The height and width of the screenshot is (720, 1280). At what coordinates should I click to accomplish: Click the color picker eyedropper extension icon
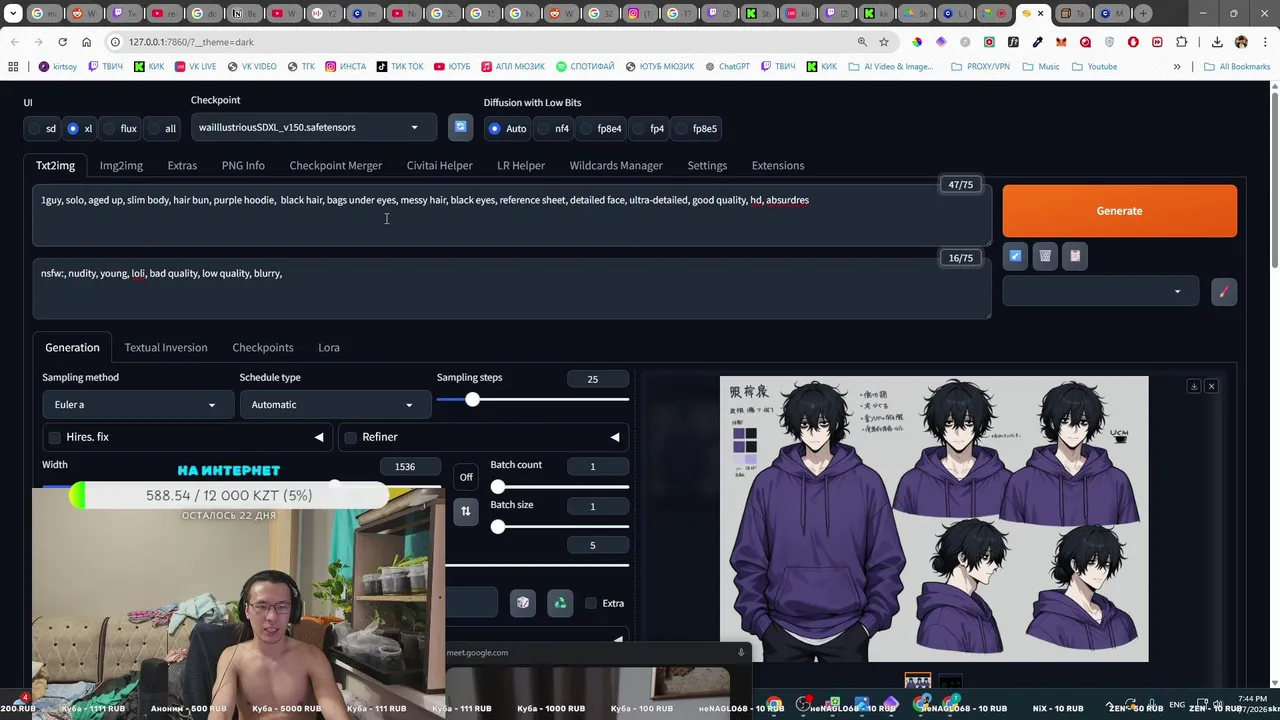(x=1037, y=42)
